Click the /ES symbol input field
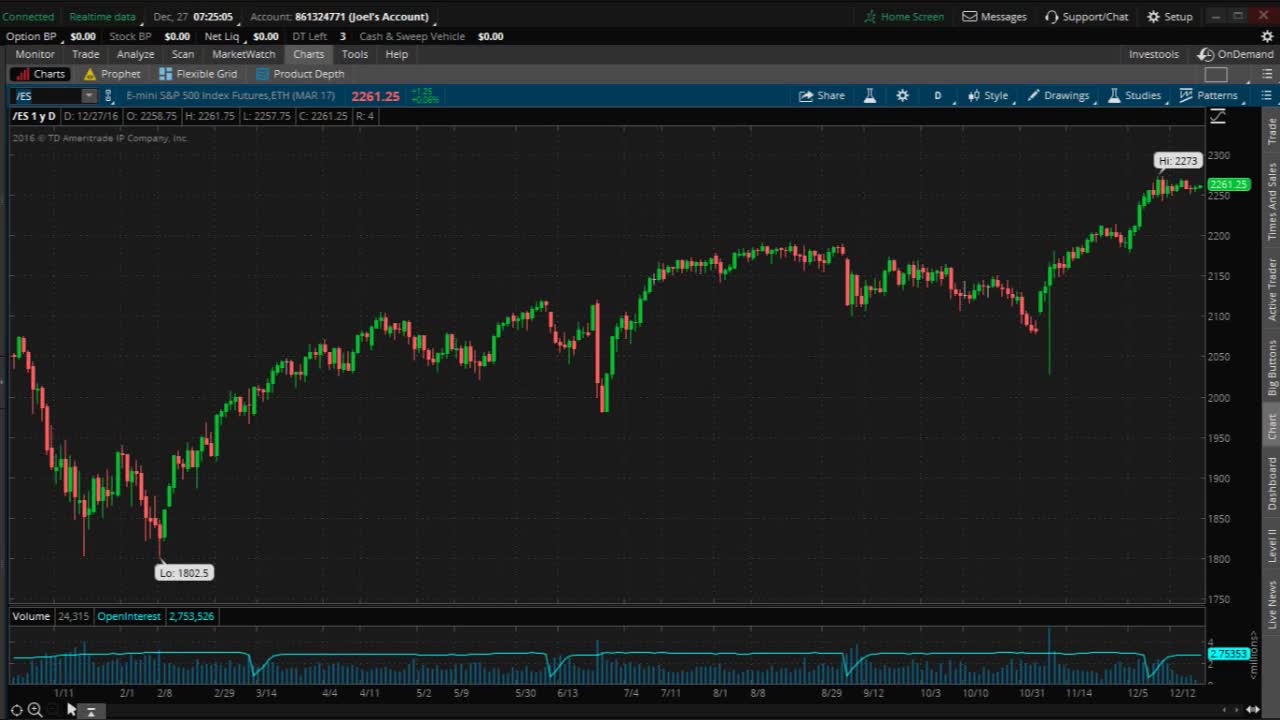Screen dimensions: 1280x720 pyautogui.click(x=46, y=96)
